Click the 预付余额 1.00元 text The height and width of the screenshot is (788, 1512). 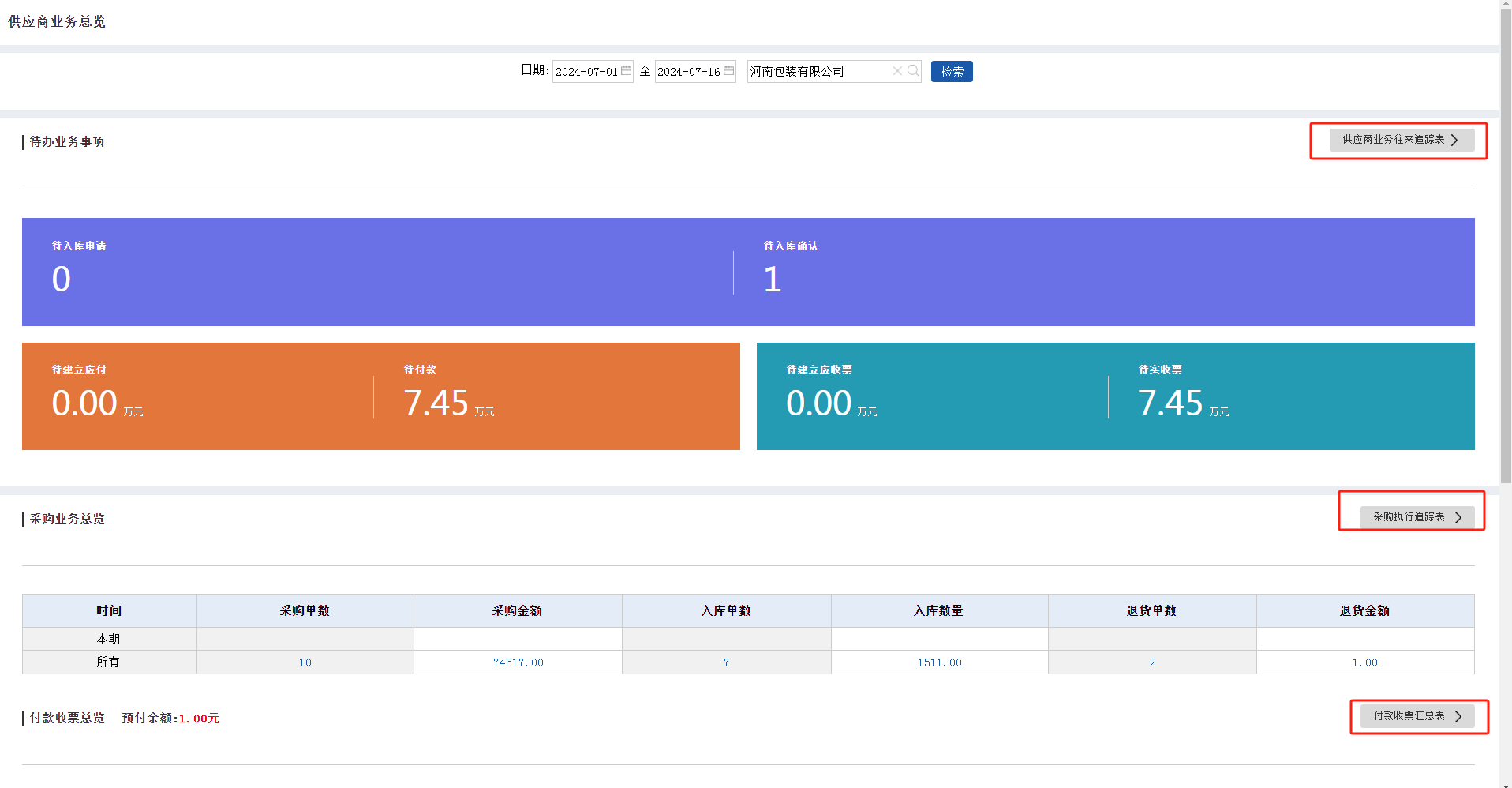171,719
